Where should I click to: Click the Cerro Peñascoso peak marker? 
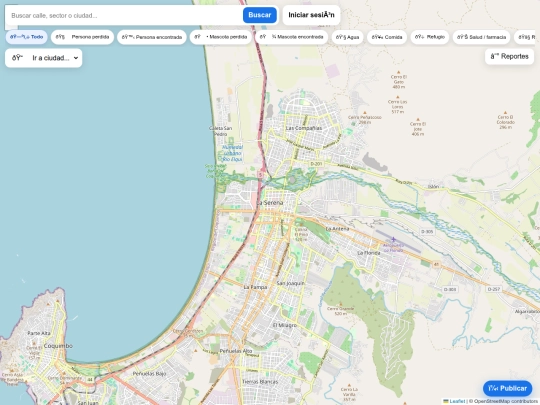pos(365,113)
